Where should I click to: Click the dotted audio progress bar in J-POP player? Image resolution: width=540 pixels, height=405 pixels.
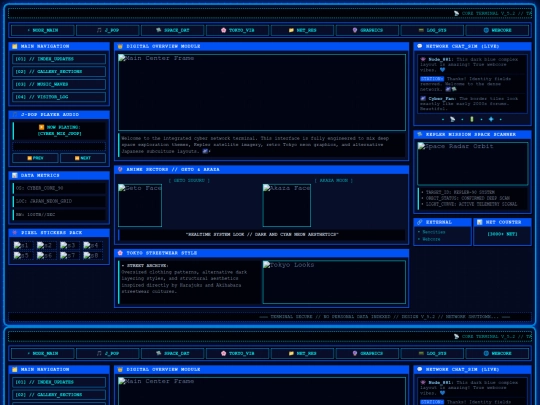pyautogui.click(x=59, y=147)
